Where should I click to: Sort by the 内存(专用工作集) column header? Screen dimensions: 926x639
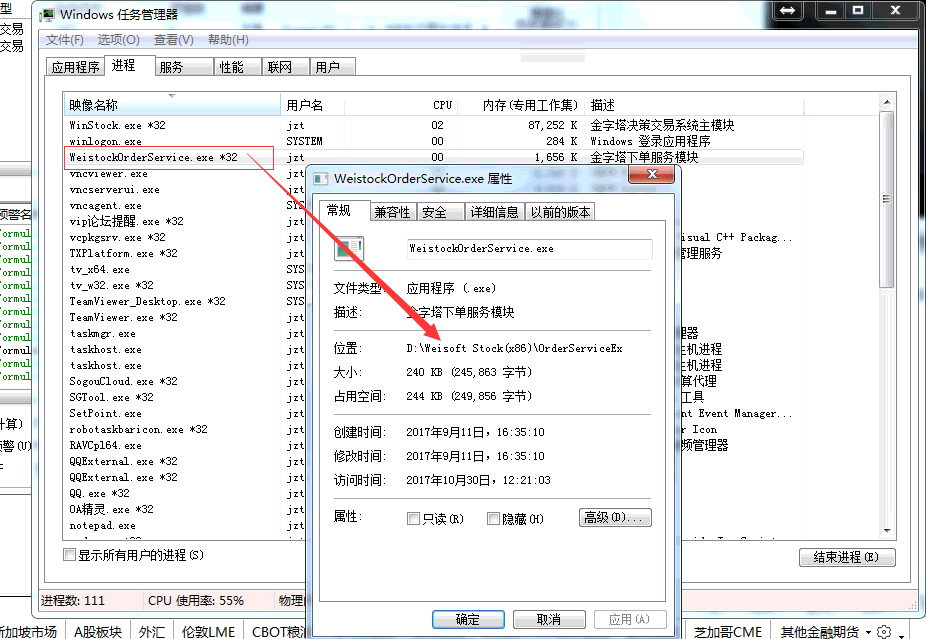click(520, 105)
